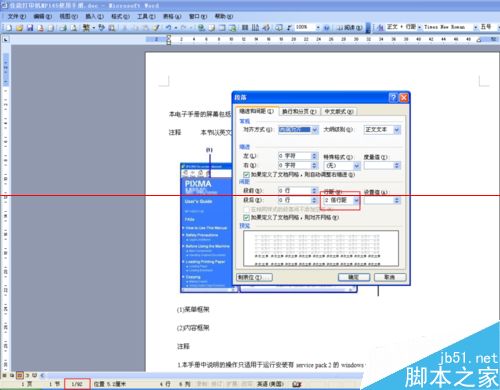Open the Times New Roman font dropdown

(x=476, y=27)
